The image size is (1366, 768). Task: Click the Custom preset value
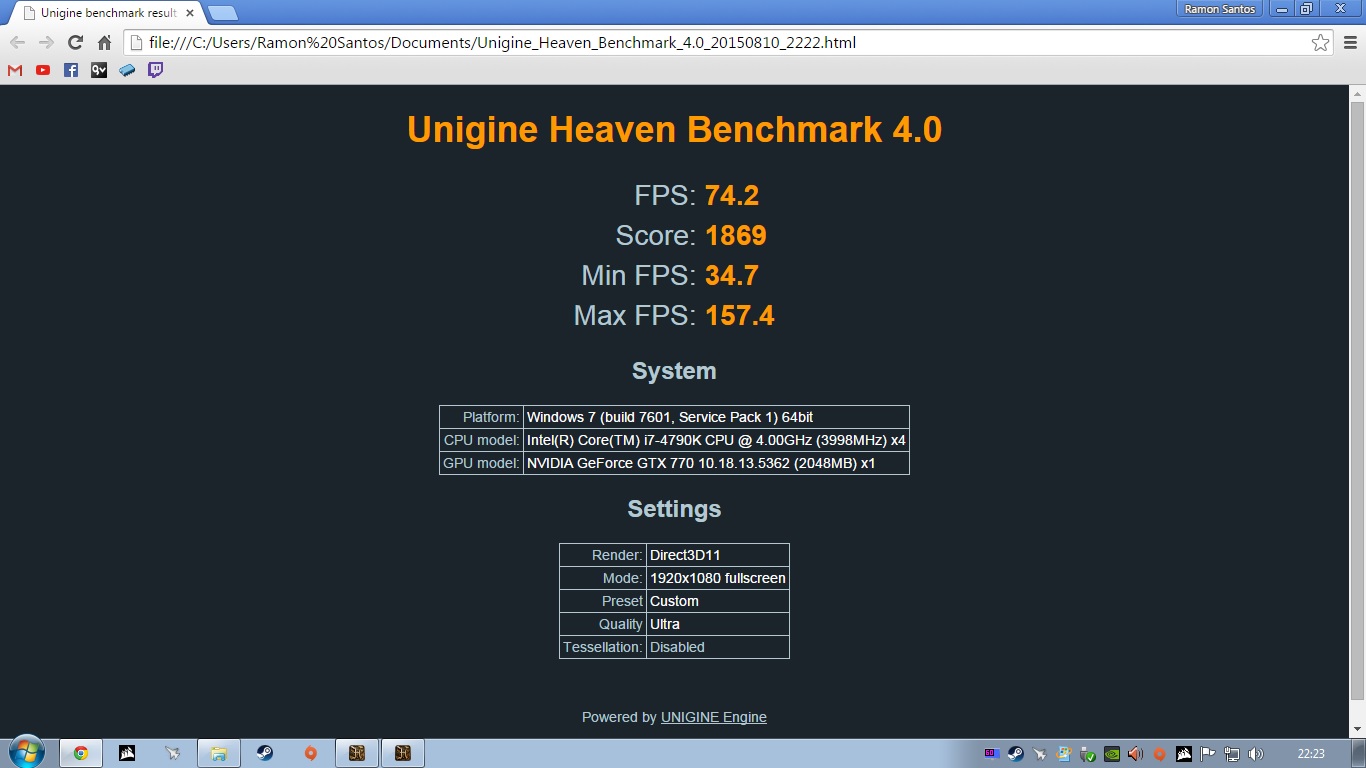(x=718, y=601)
